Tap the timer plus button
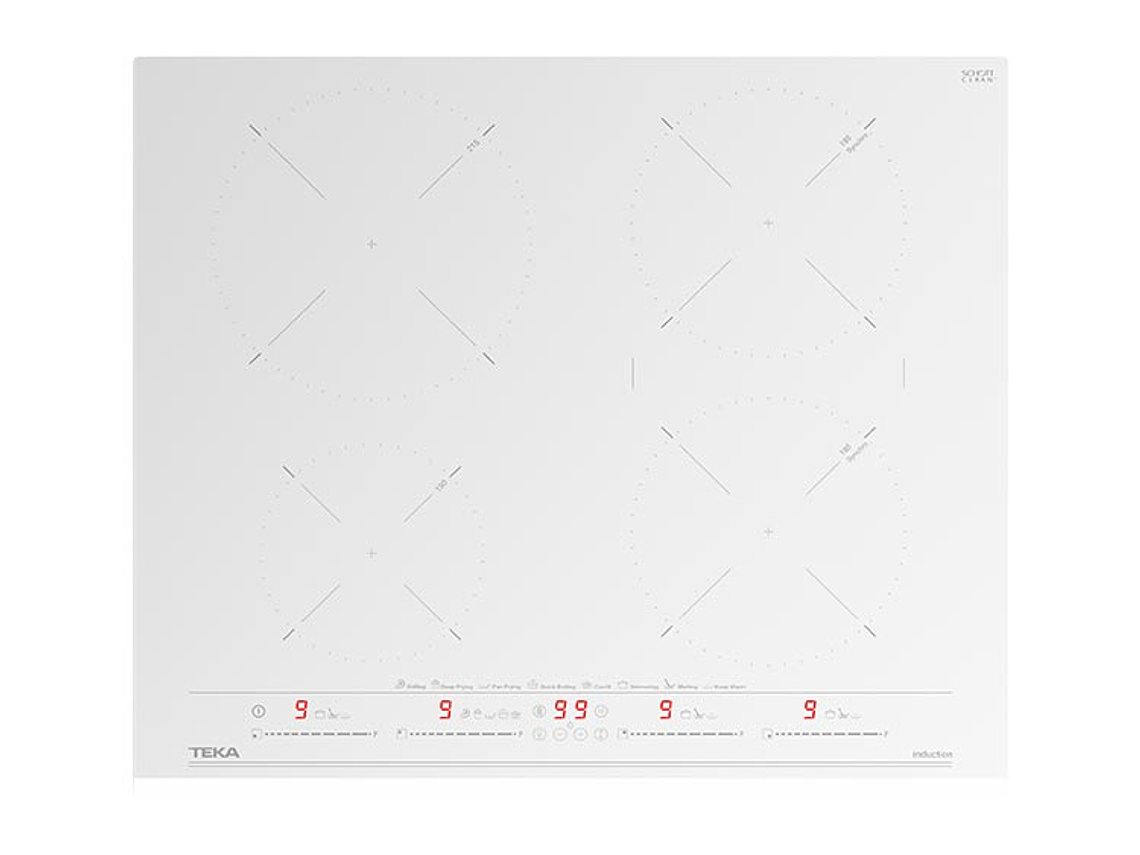 coord(580,735)
